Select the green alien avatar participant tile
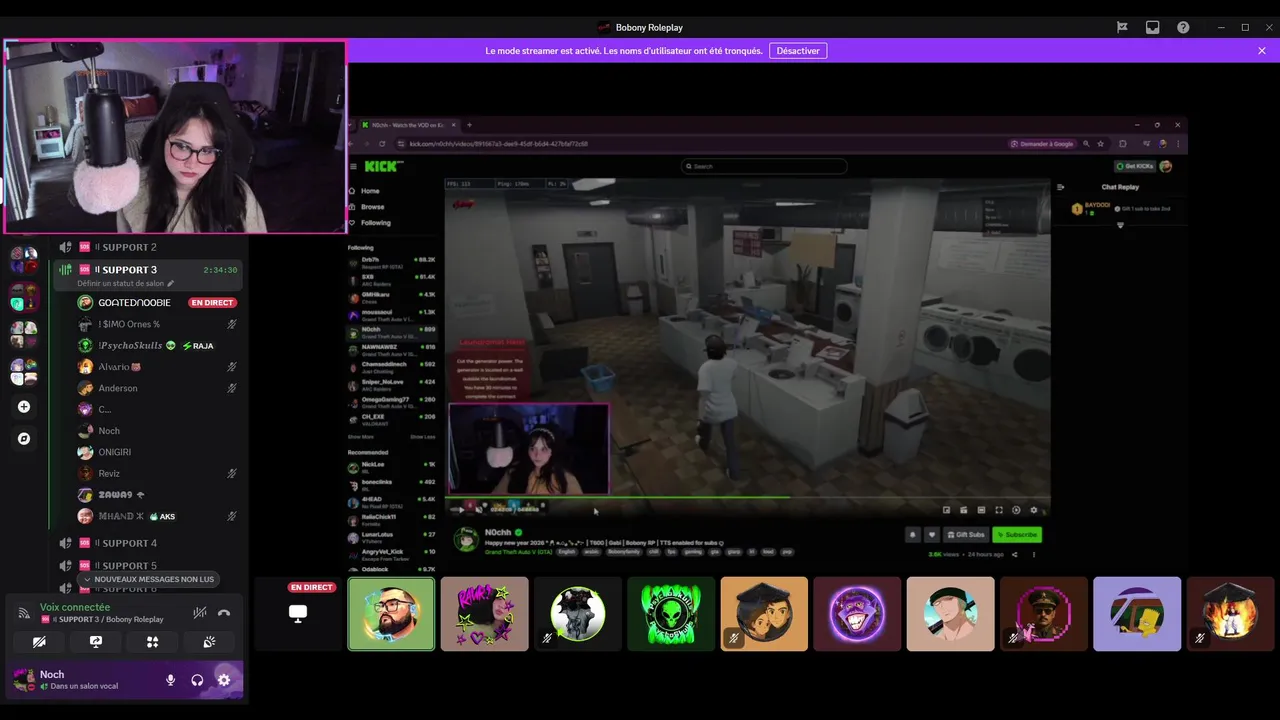This screenshot has height=720, width=1280. 671,614
